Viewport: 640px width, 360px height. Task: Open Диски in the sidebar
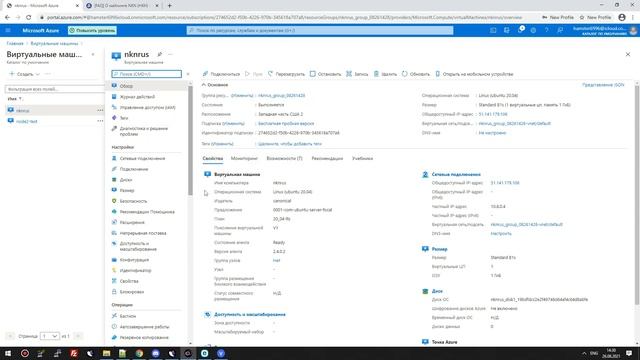click(126, 180)
